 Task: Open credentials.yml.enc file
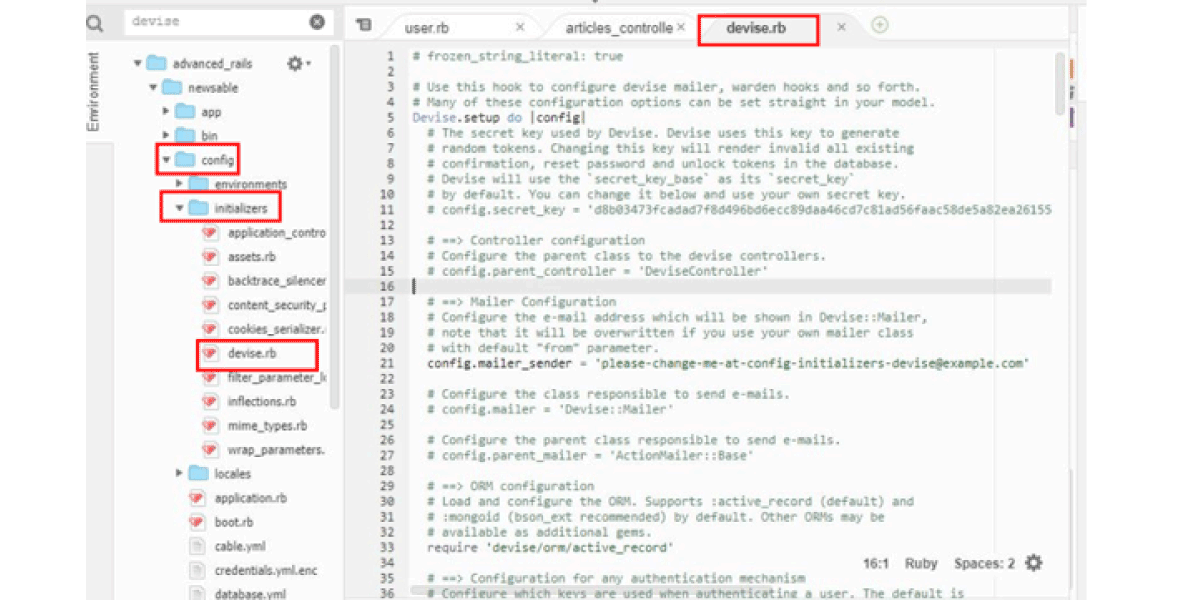pos(265,570)
